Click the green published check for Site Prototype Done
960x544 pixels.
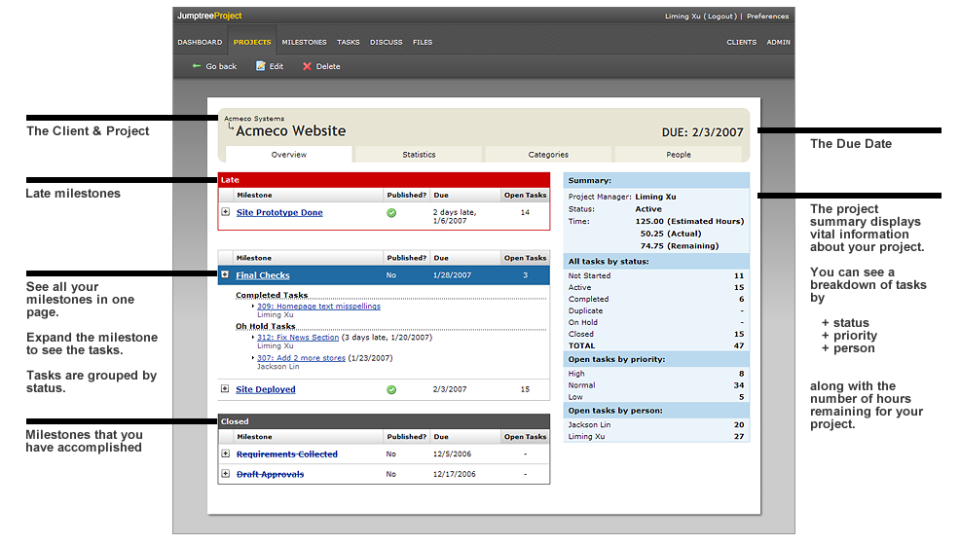point(391,213)
